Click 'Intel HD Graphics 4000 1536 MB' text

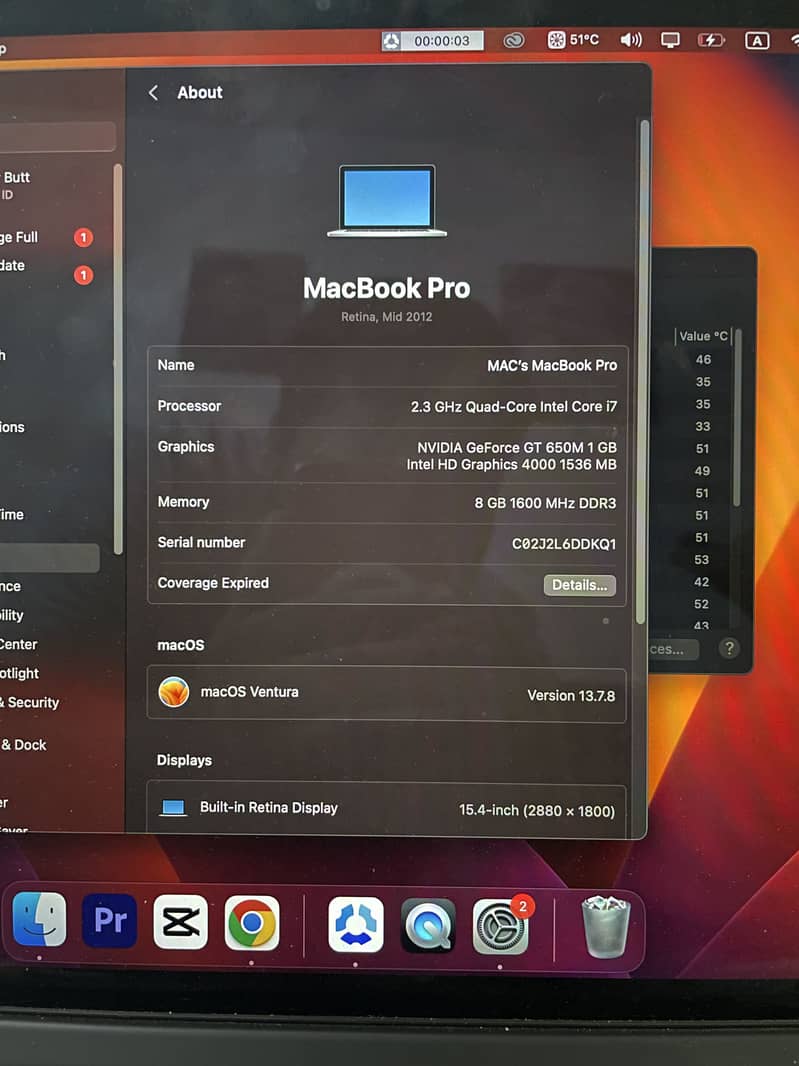tap(511, 464)
